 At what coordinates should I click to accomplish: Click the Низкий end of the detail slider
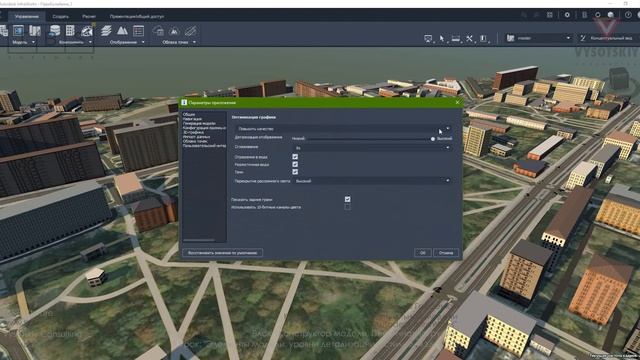coord(298,139)
